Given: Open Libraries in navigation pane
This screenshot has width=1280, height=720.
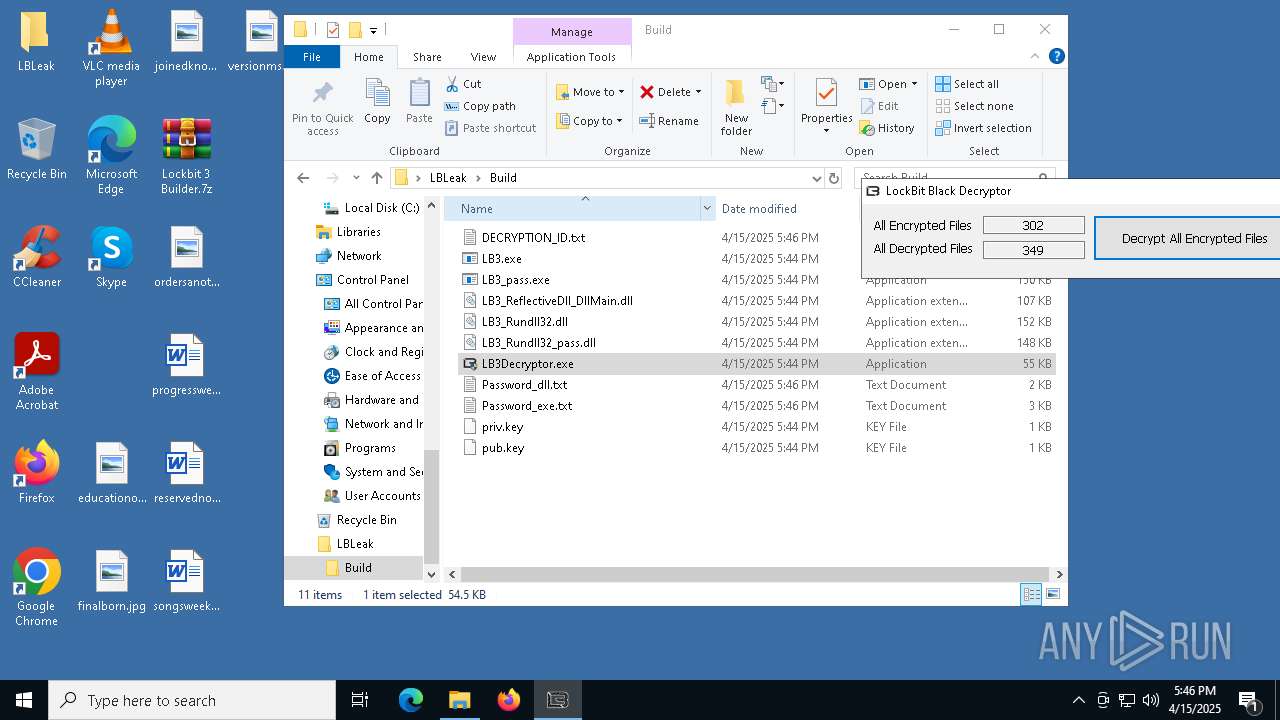Looking at the screenshot, I should click(x=358, y=232).
